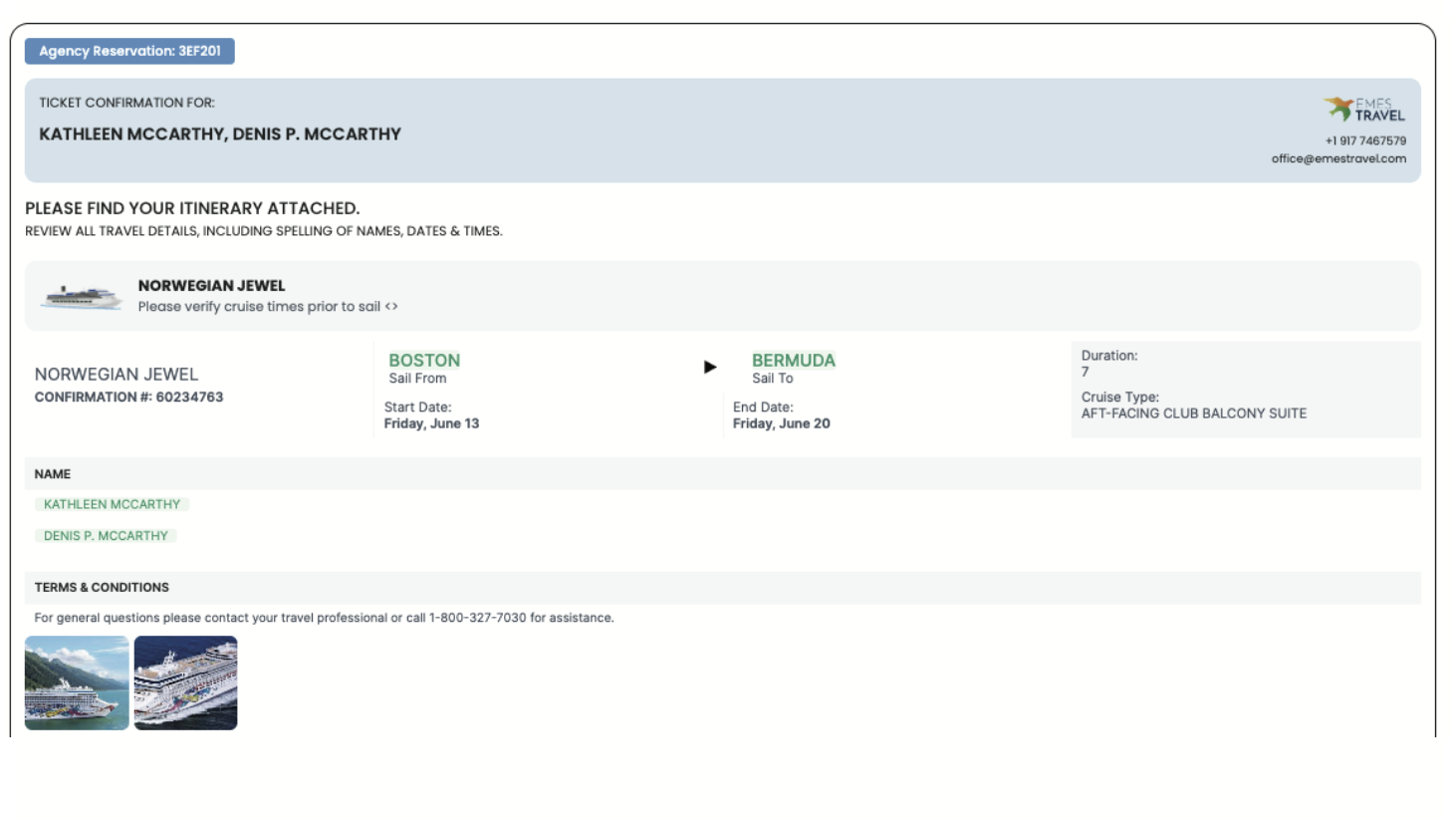Click the confirmation number 60234763
This screenshot has width=1456, height=819.
[x=189, y=397]
